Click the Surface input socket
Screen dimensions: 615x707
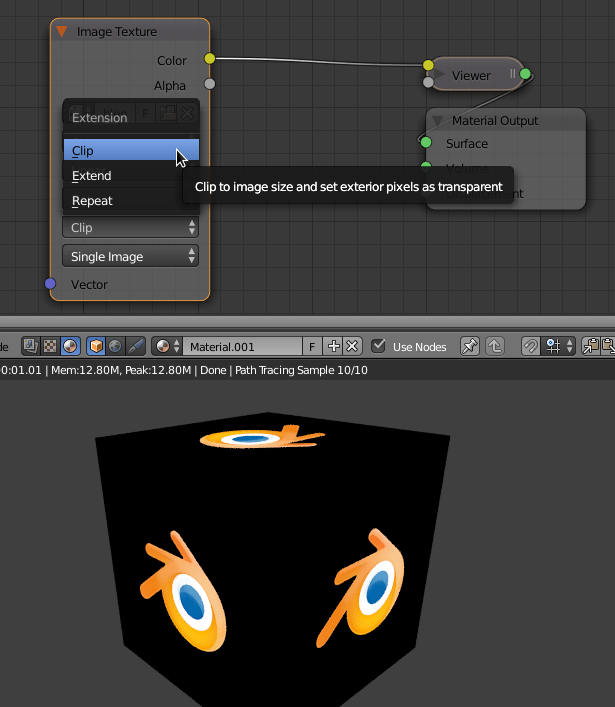coord(426,142)
